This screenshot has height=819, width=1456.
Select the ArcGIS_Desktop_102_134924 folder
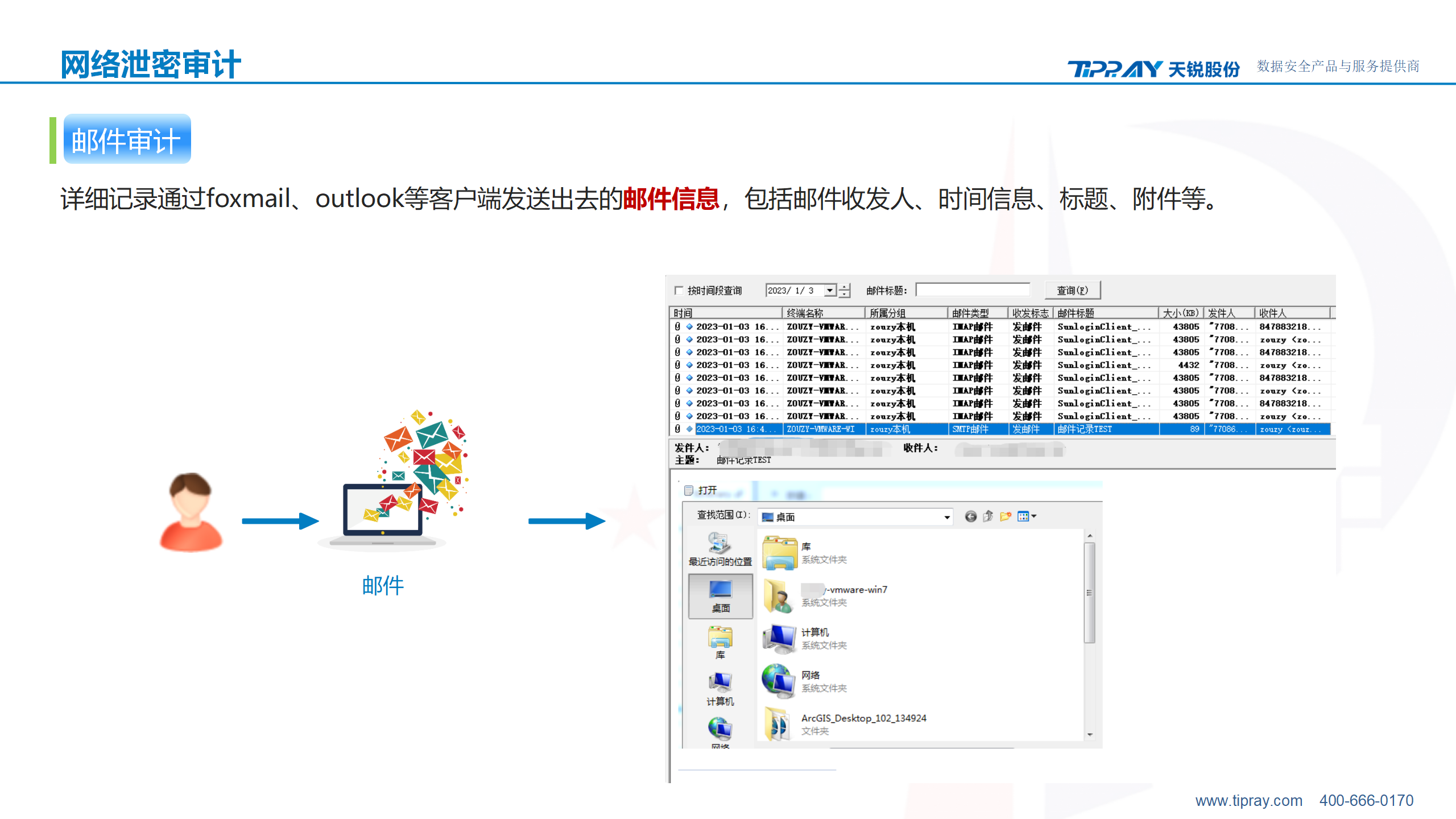pyautogui.click(x=845, y=724)
